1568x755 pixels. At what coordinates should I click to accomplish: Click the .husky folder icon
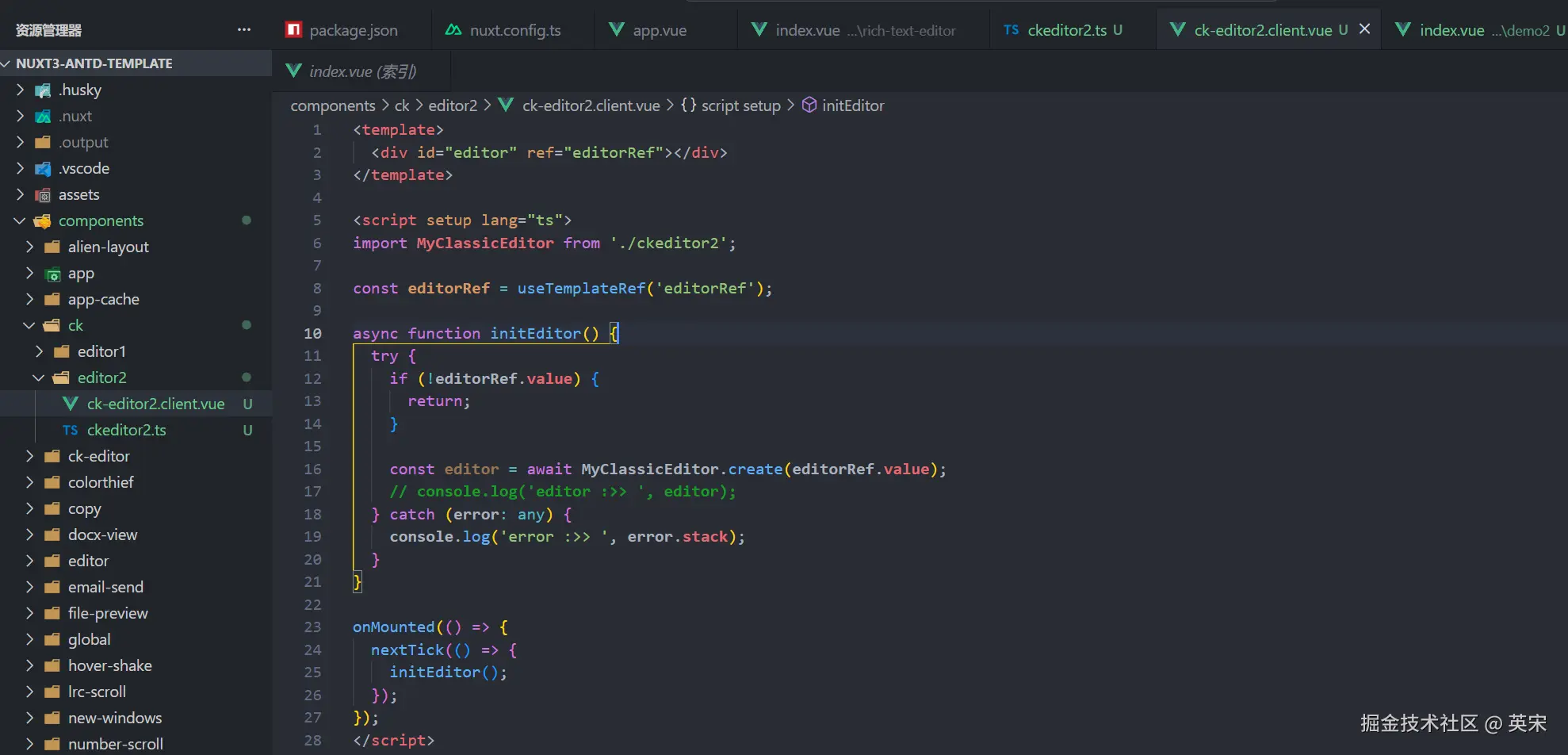(x=43, y=90)
